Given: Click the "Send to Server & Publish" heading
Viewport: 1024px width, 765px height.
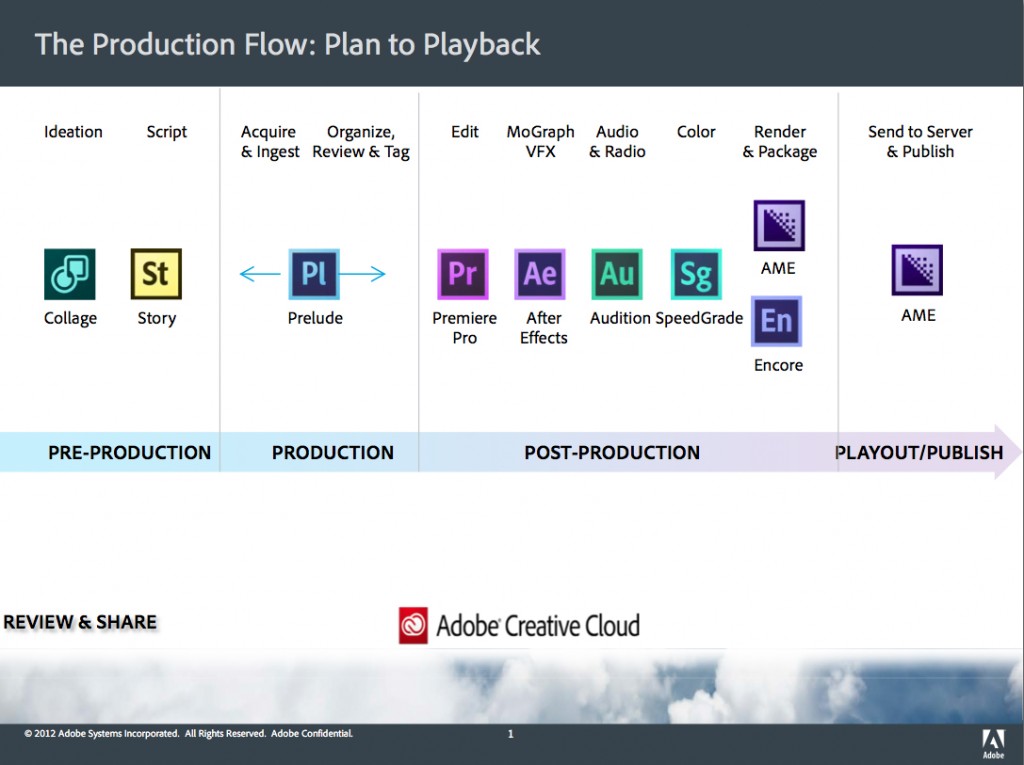Looking at the screenshot, I should (x=920, y=142).
